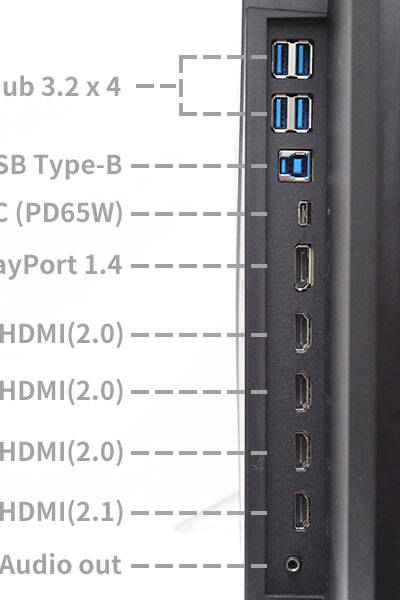Image resolution: width=400 pixels, height=600 pixels.
Task: Select right USB port in the second pair
Action: point(304,114)
